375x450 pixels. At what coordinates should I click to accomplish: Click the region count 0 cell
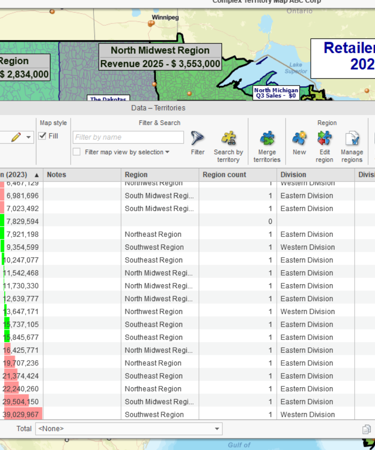coord(270,222)
